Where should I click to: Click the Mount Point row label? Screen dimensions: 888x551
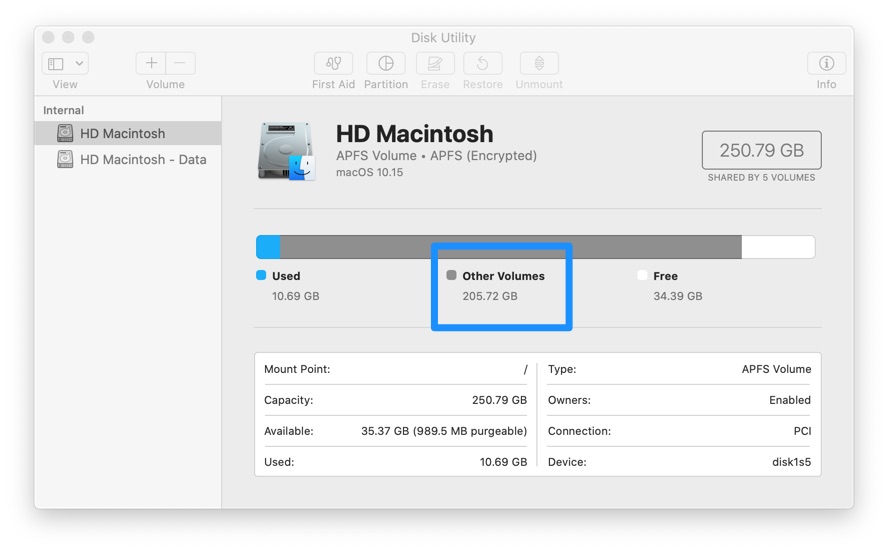(x=297, y=369)
